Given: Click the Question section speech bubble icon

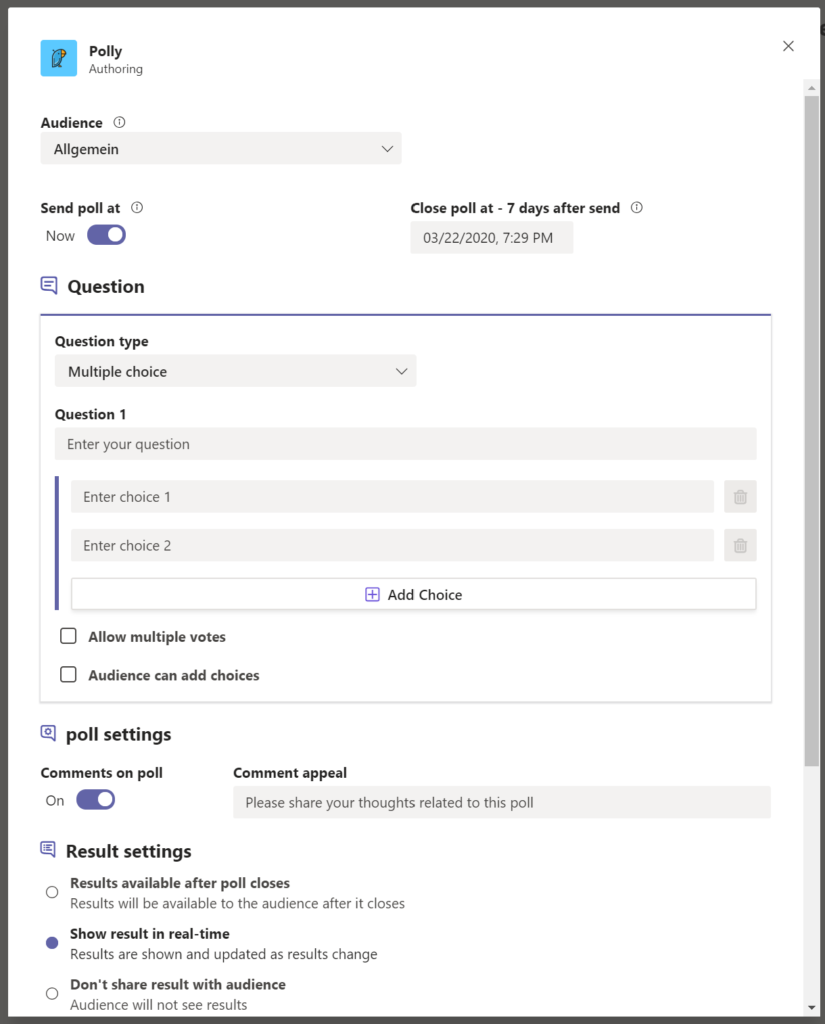Looking at the screenshot, I should [49, 285].
